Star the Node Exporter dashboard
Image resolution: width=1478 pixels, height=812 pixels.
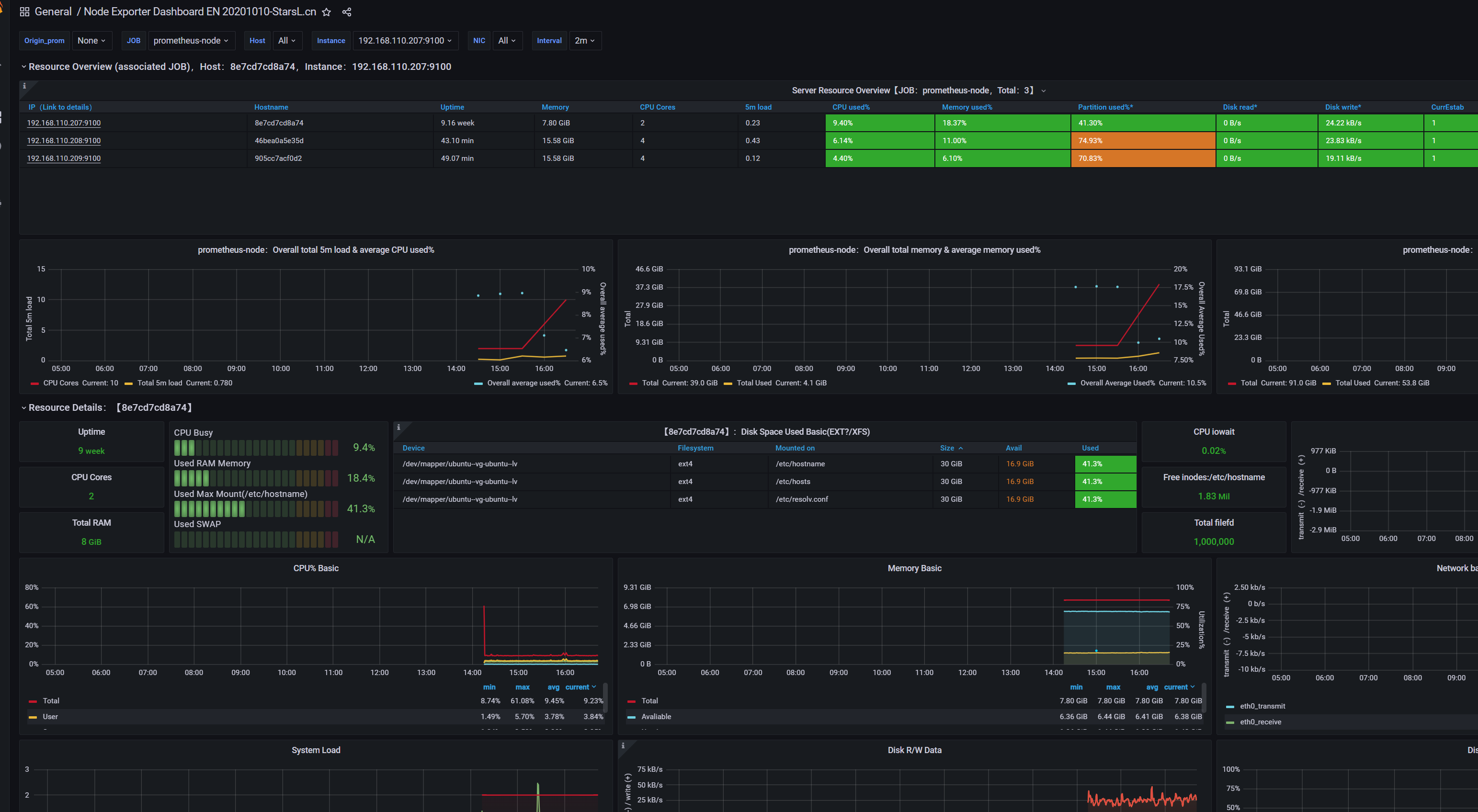click(x=326, y=12)
